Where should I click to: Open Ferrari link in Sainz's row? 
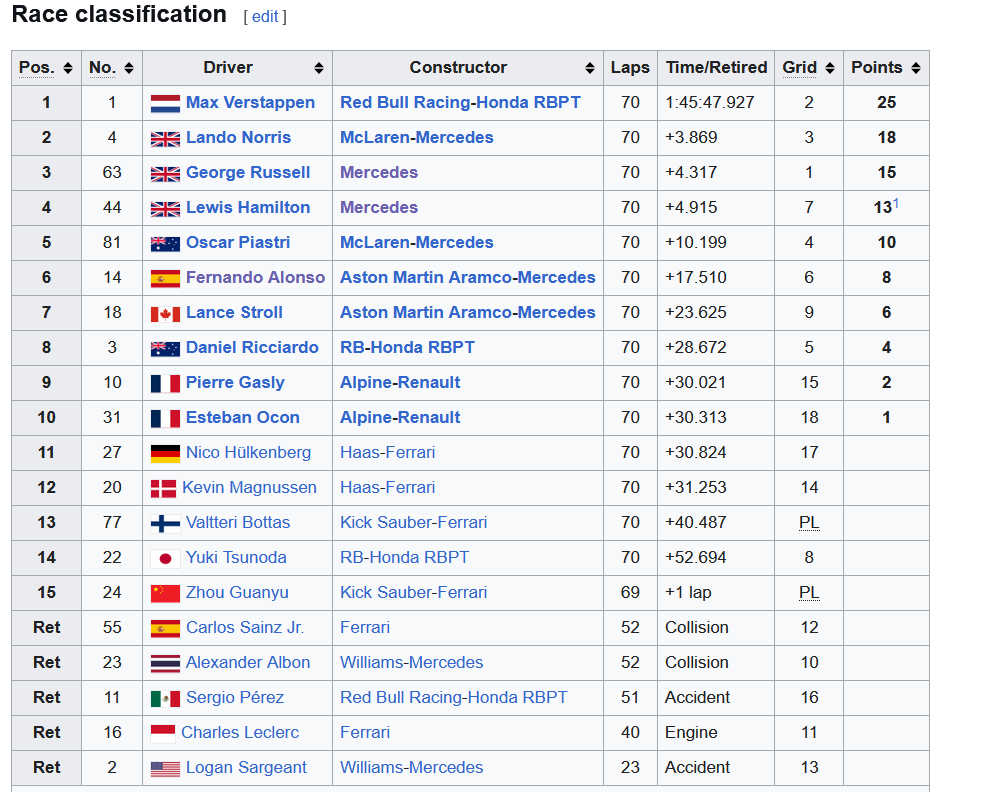click(365, 628)
